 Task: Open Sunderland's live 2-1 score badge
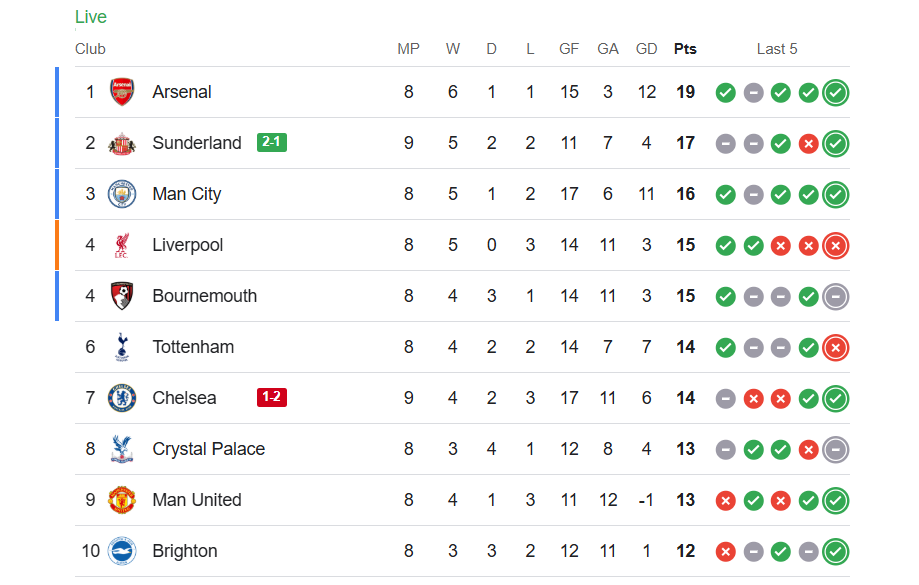pos(271,143)
